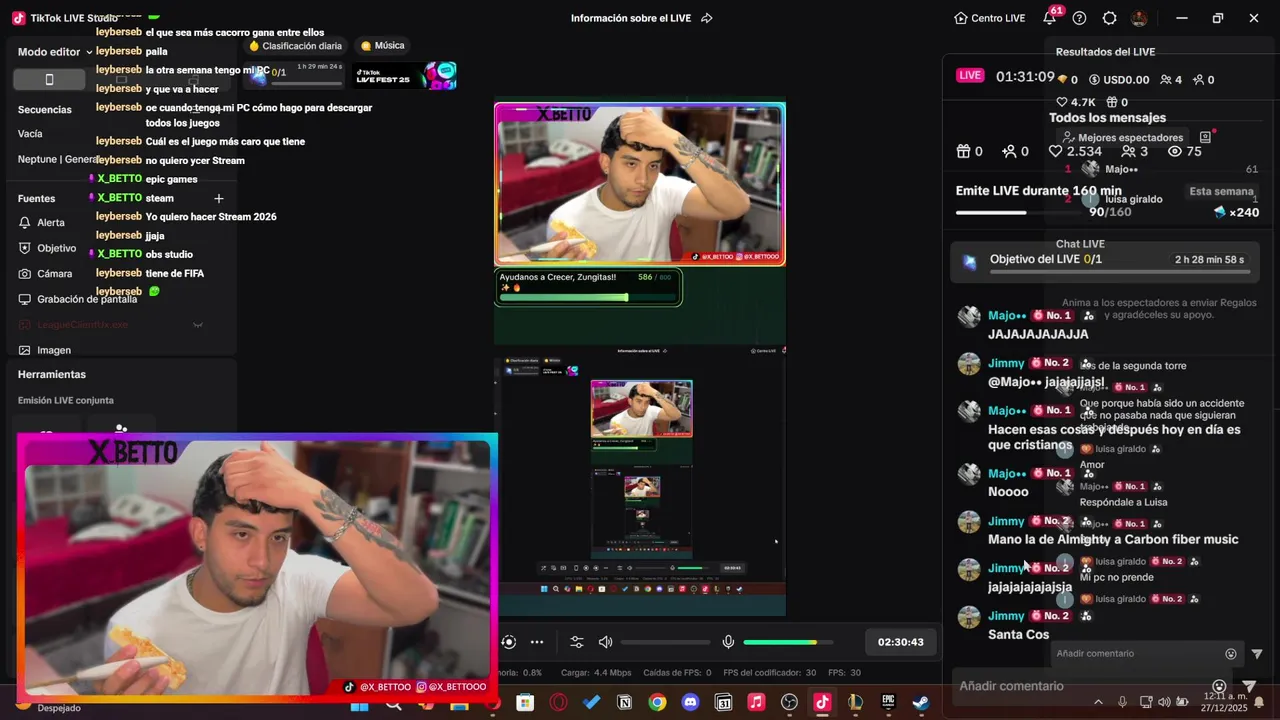Open the notebook icon beside Mejores espectadores
Viewport: 1280px width, 720px height.
pyautogui.click(x=1205, y=138)
